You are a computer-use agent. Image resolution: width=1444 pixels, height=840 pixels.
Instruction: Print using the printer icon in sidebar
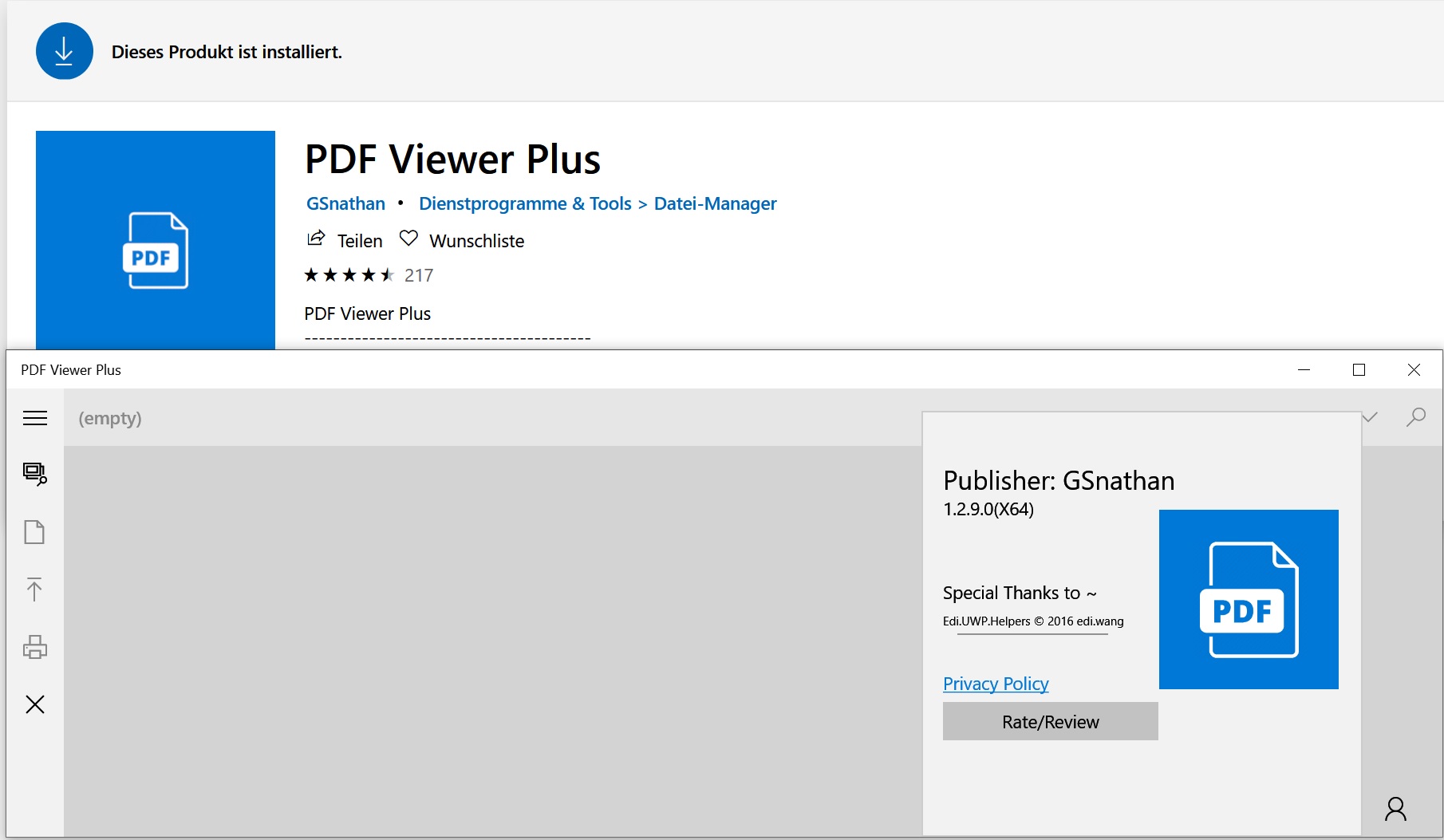pos(35,647)
